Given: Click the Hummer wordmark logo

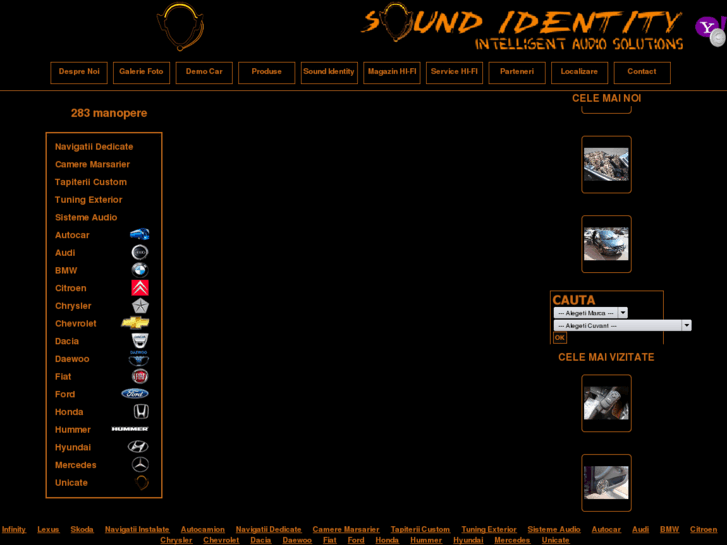Looking at the screenshot, I should click(x=130, y=429).
